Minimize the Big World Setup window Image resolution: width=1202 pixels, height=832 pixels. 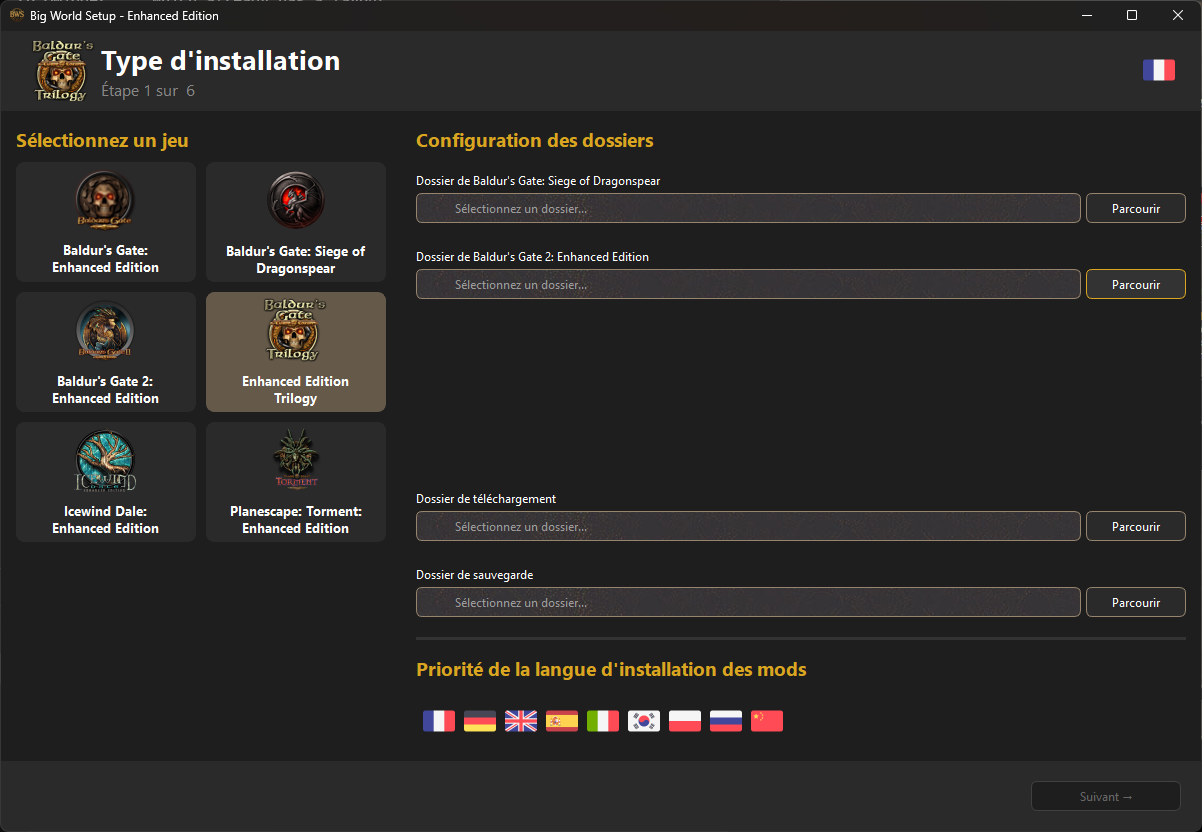click(x=1086, y=15)
